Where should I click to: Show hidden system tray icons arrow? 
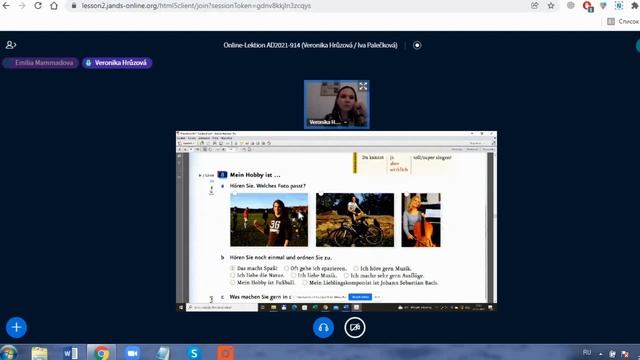[601, 354]
